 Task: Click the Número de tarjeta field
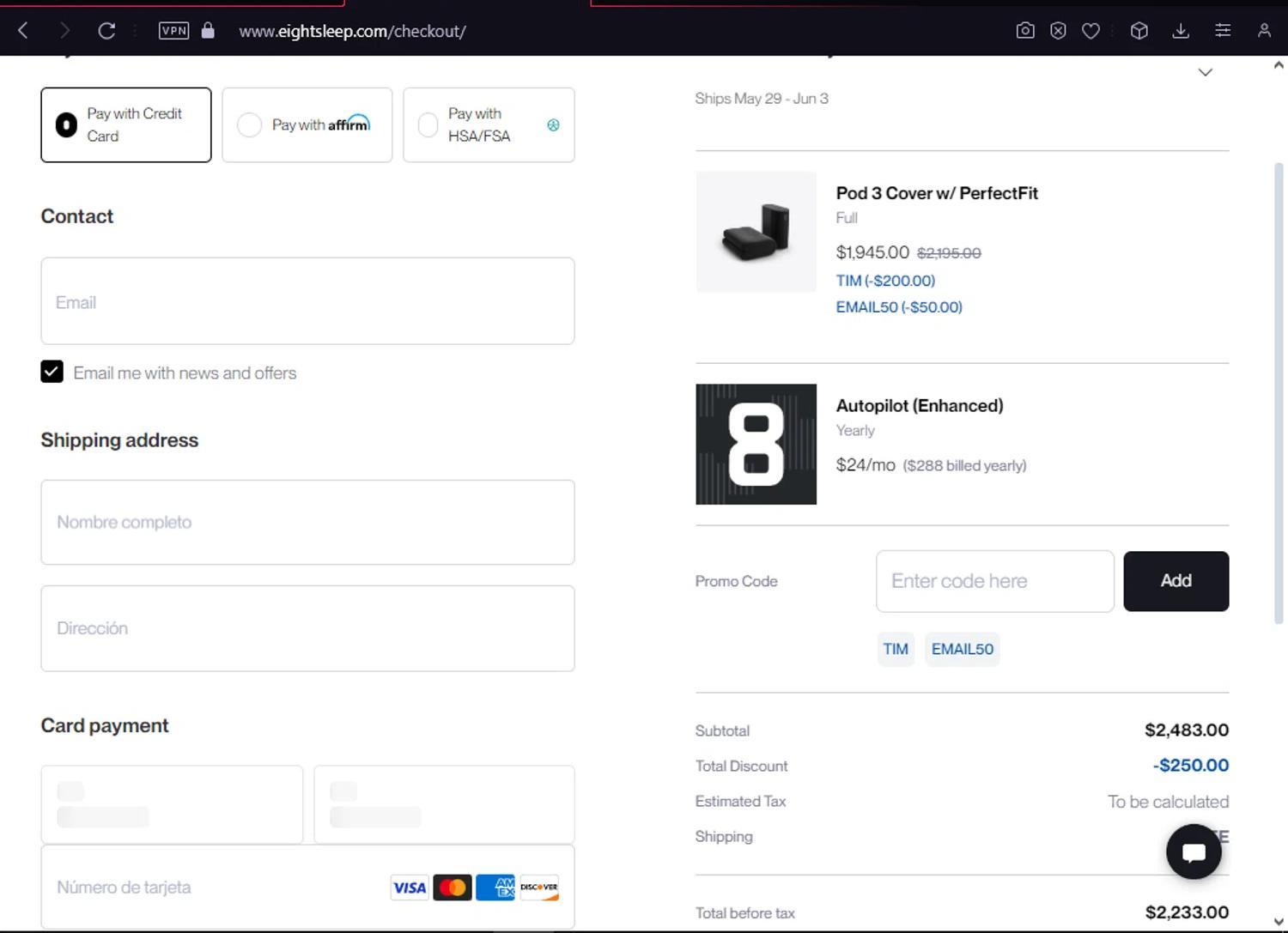point(307,887)
